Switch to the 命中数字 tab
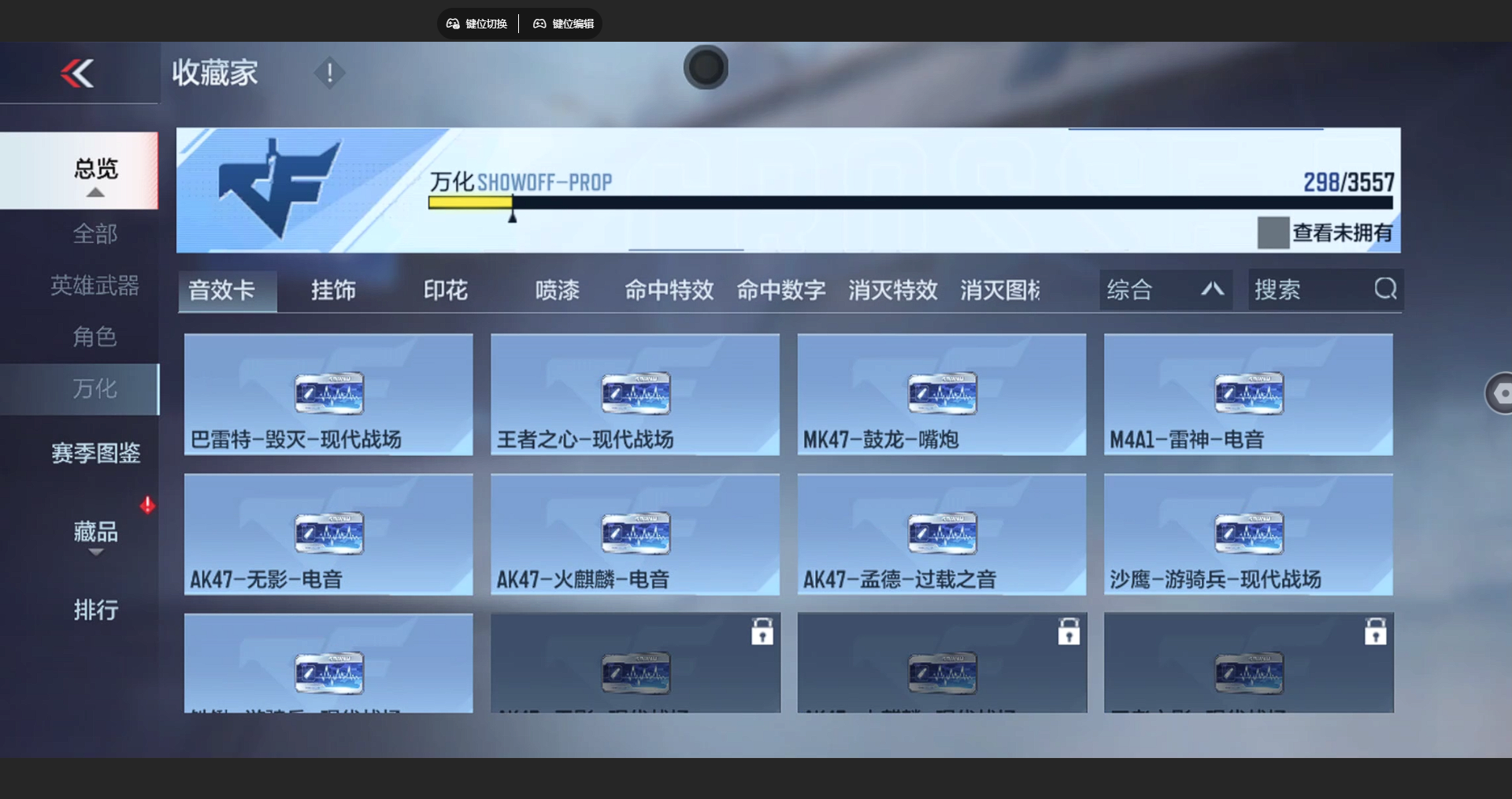Viewport: 1512px width, 799px height. pos(781,291)
